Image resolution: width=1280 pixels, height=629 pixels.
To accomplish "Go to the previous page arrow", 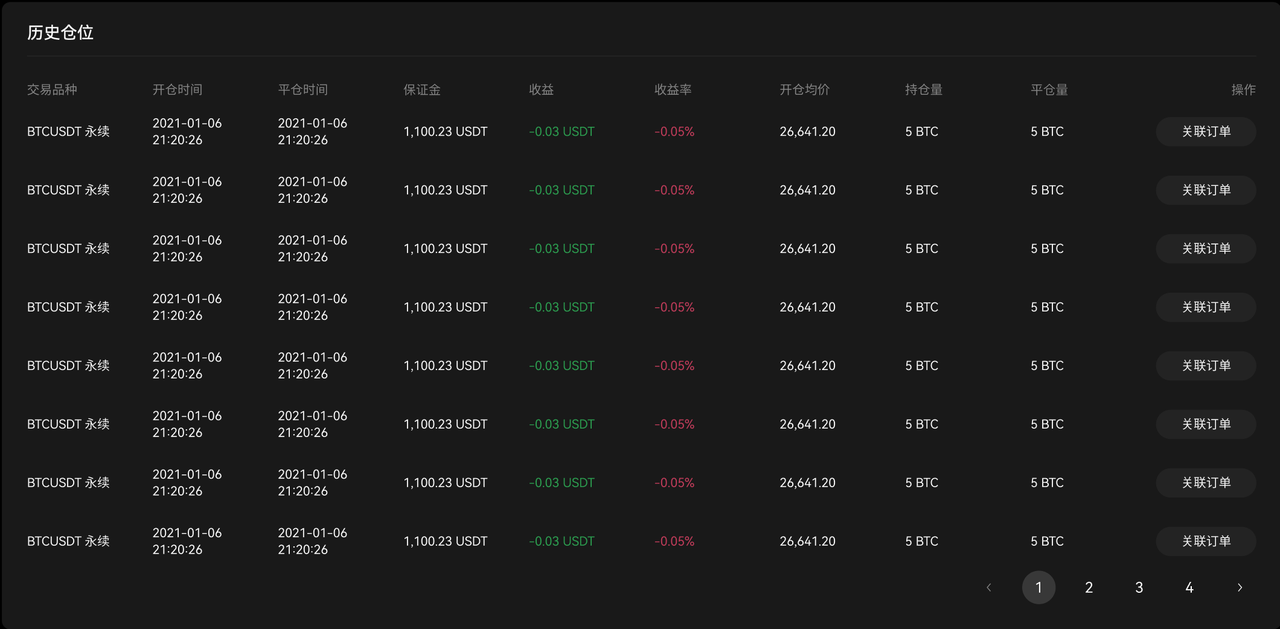I will point(989,588).
